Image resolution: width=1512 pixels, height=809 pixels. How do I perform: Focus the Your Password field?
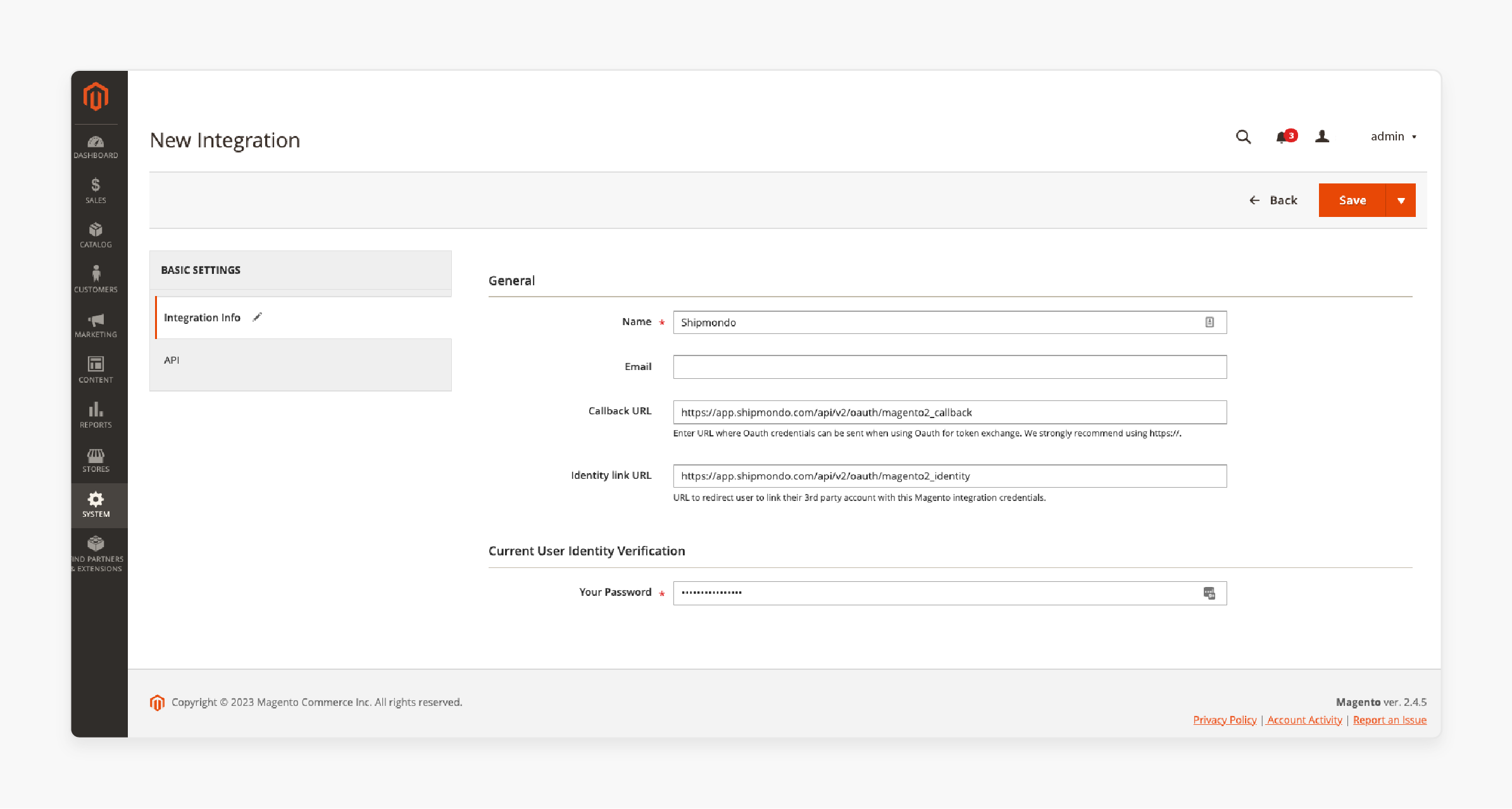coord(950,593)
